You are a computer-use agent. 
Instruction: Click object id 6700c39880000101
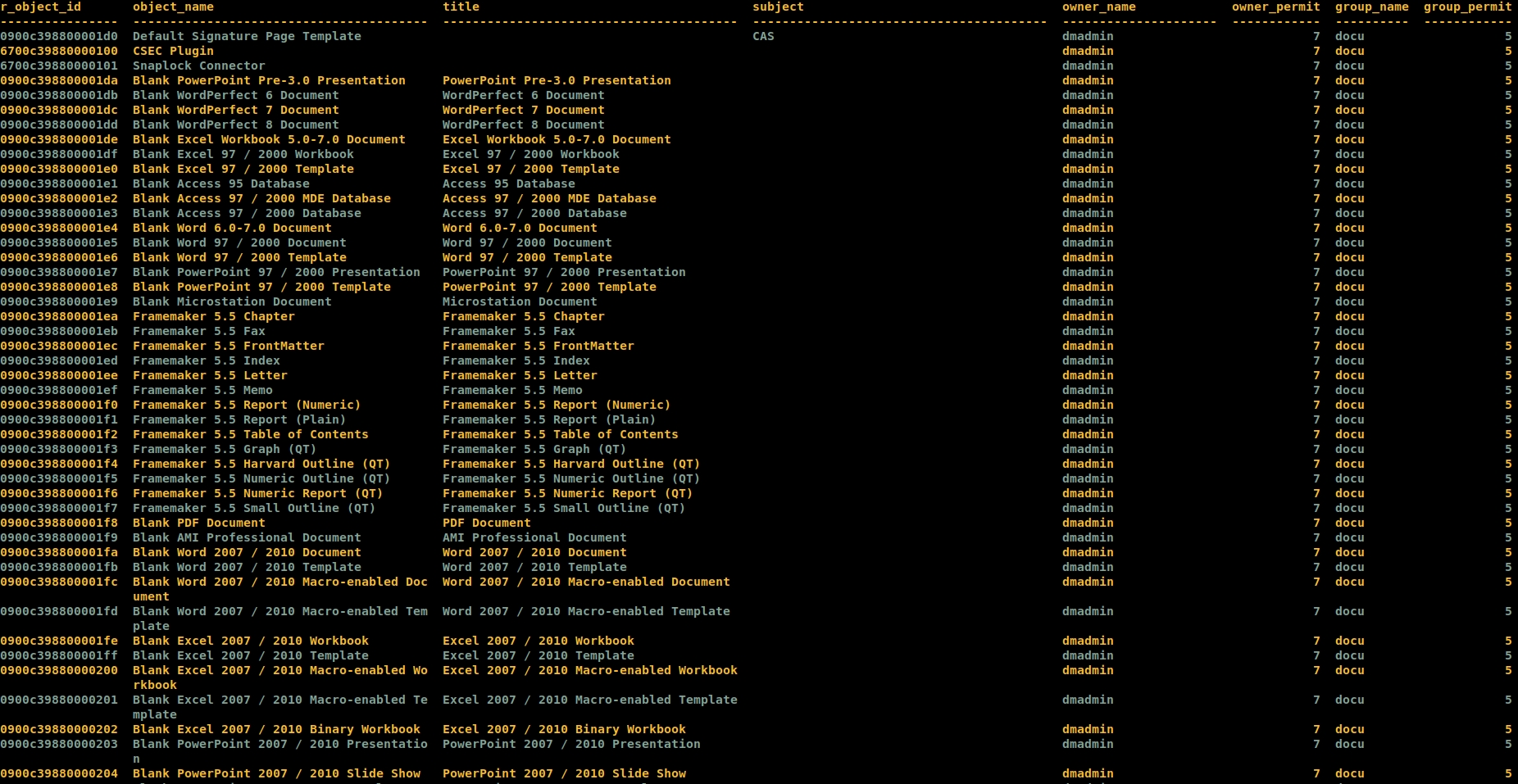point(59,66)
